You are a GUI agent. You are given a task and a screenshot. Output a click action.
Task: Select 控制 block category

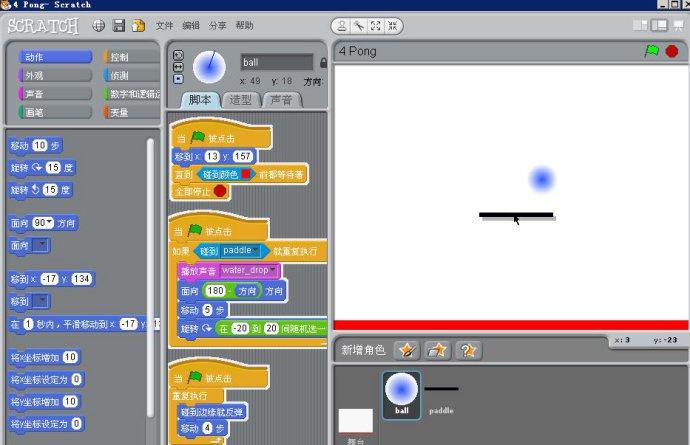coord(131,57)
